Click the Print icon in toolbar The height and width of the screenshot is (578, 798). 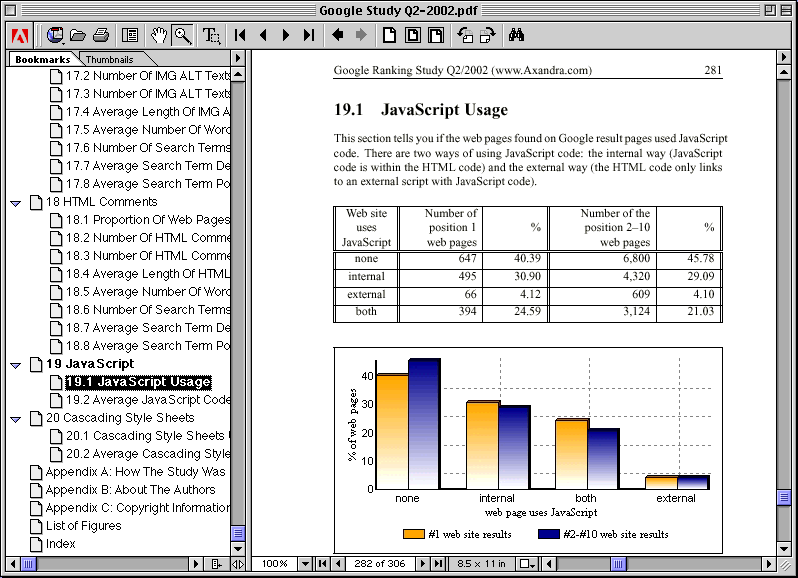coord(101,35)
